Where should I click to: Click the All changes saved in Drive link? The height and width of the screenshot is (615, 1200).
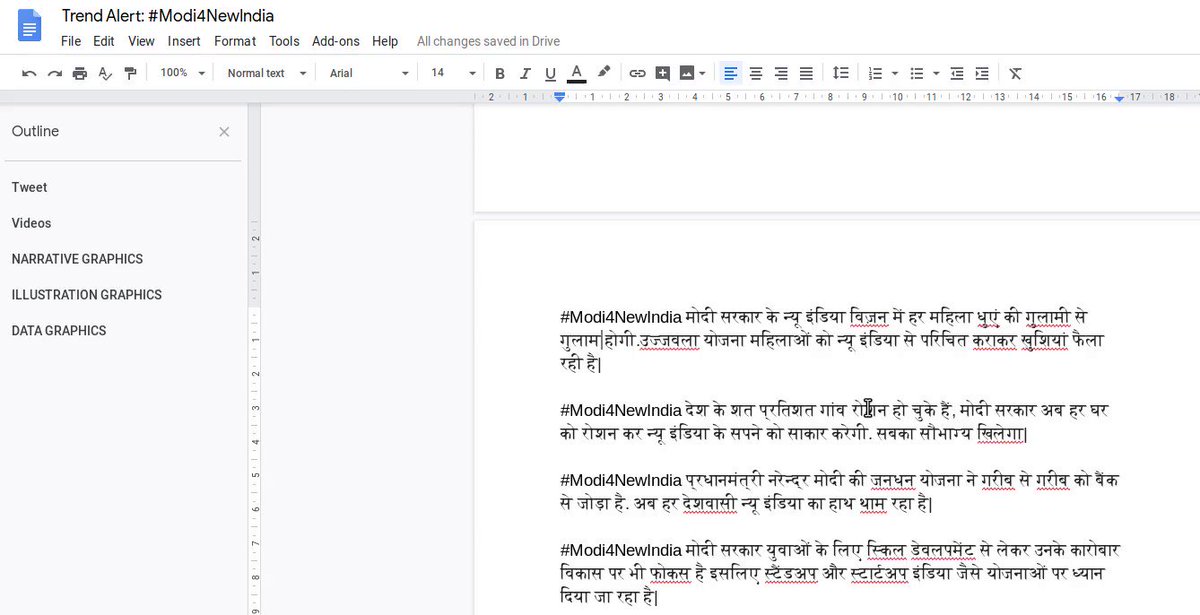point(488,41)
